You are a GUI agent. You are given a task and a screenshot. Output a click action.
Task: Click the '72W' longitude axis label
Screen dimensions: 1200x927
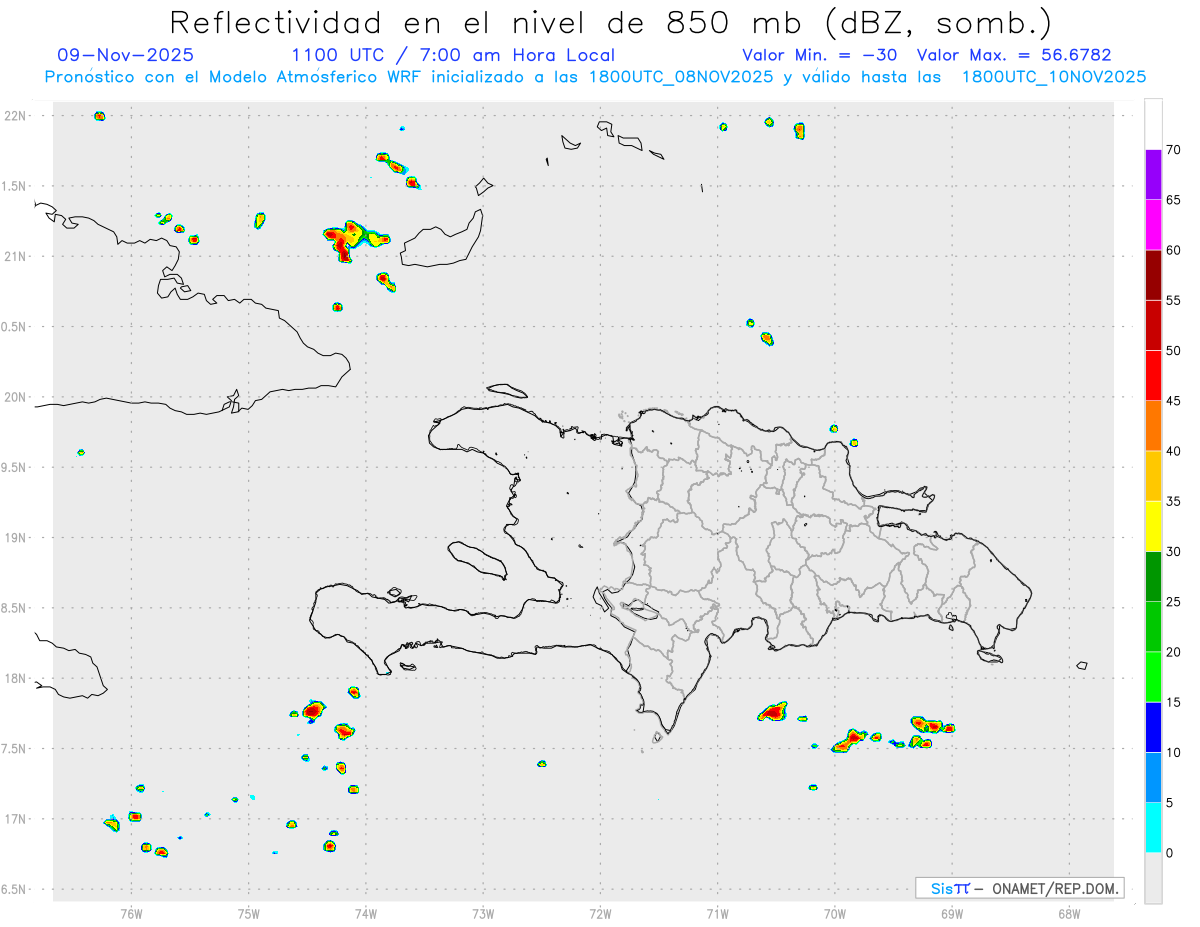(600, 913)
